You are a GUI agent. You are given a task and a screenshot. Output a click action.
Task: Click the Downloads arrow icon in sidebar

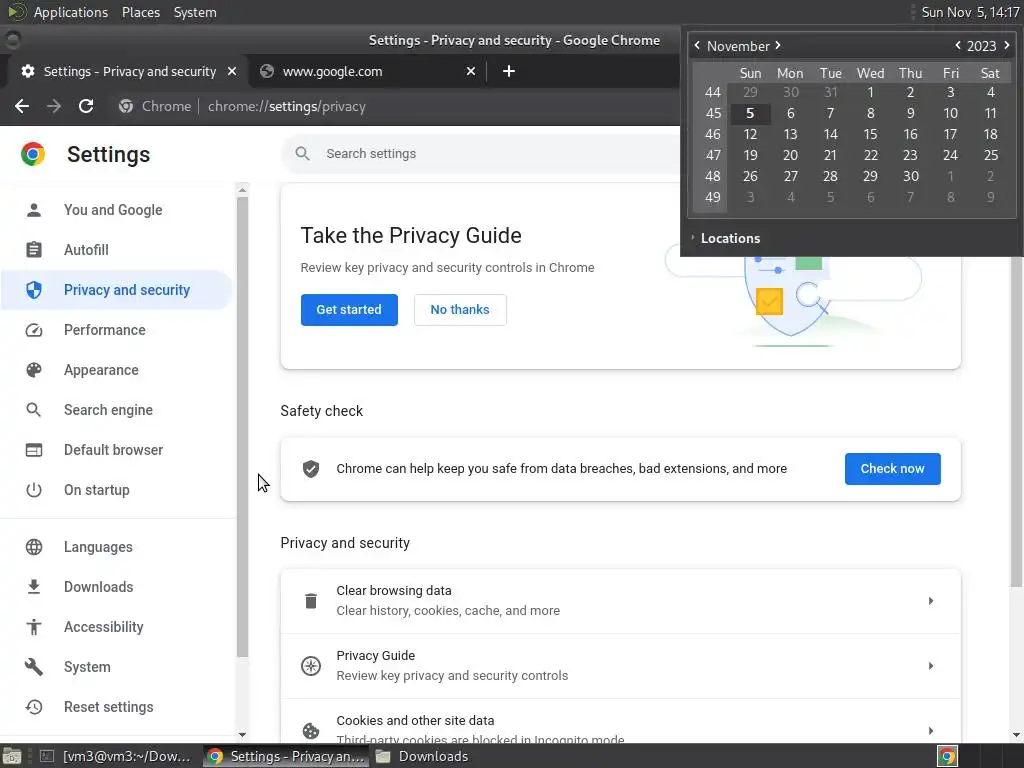(34, 586)
